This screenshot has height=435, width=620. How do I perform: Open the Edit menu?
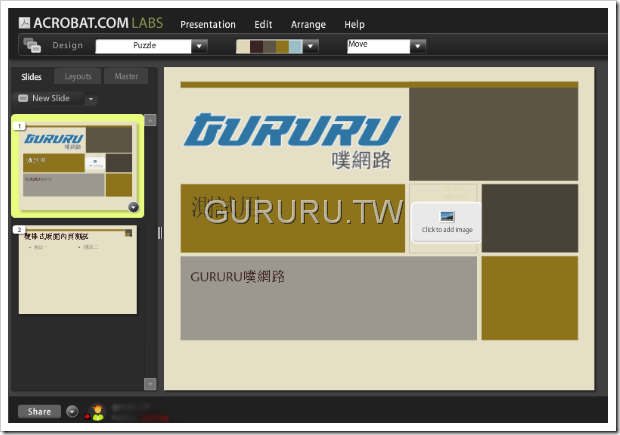click(263, 25)
